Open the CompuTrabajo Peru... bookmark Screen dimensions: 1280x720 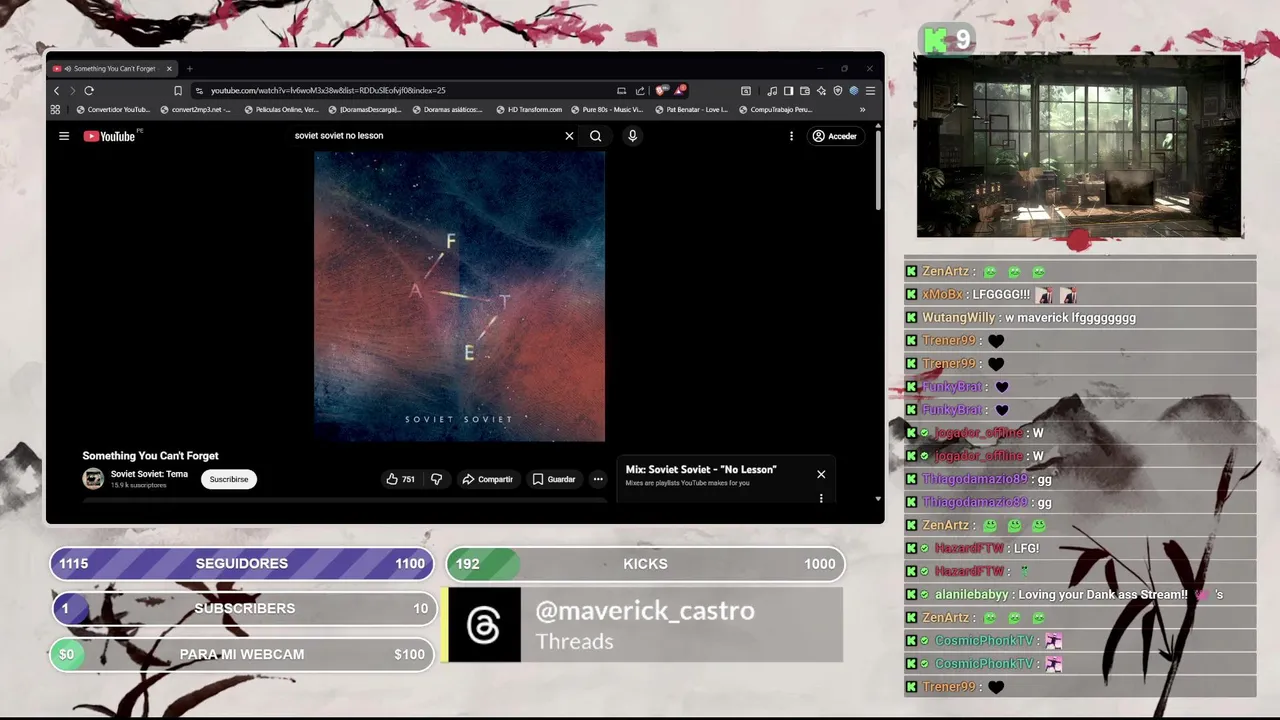pos(776,110)
